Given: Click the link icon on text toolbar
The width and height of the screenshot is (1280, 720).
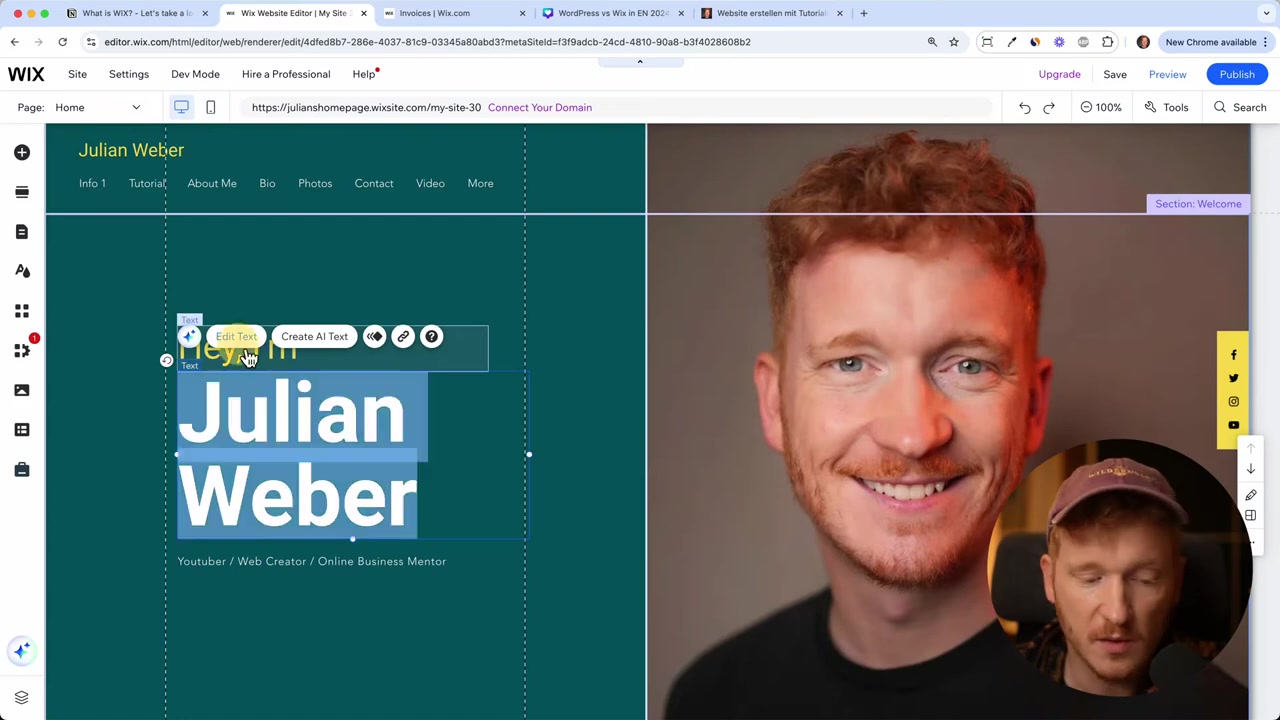Looking at the screenshot, I should click(403, 336).
